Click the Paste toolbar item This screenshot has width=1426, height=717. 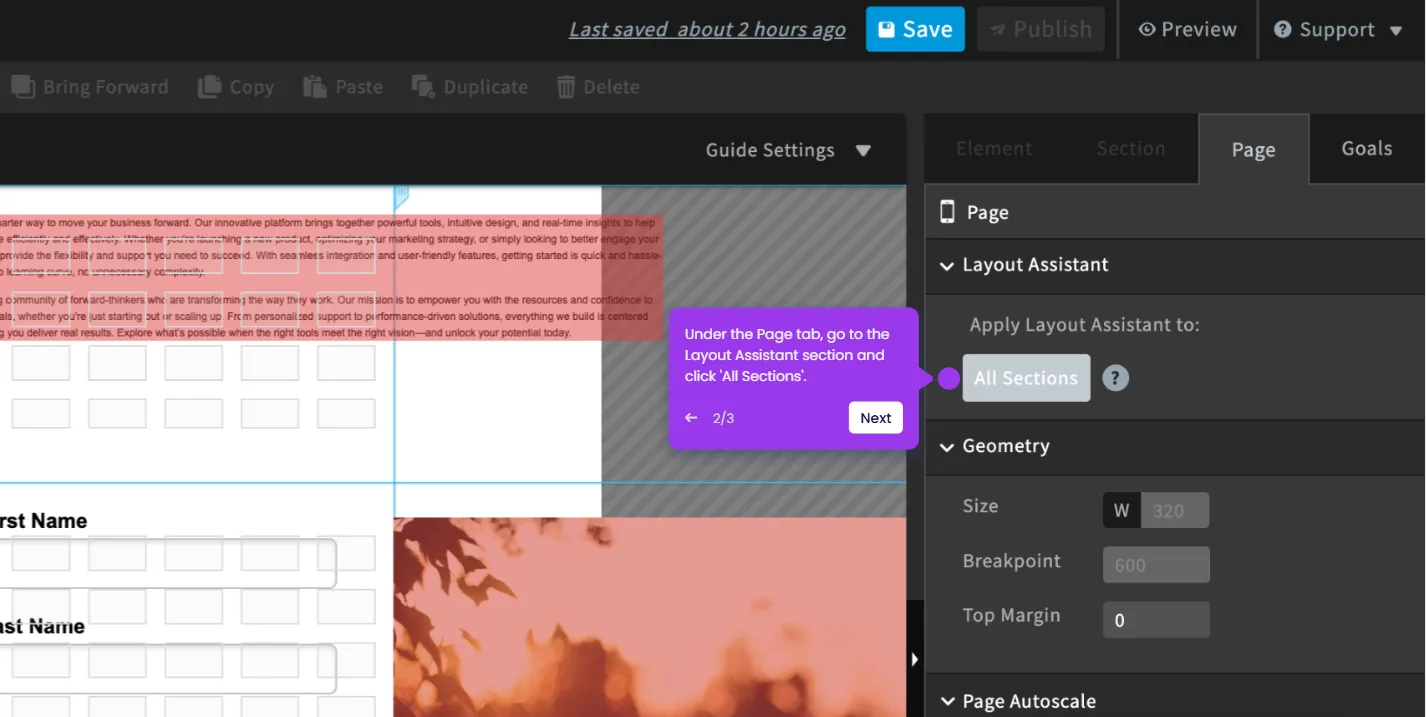(343, 87)
